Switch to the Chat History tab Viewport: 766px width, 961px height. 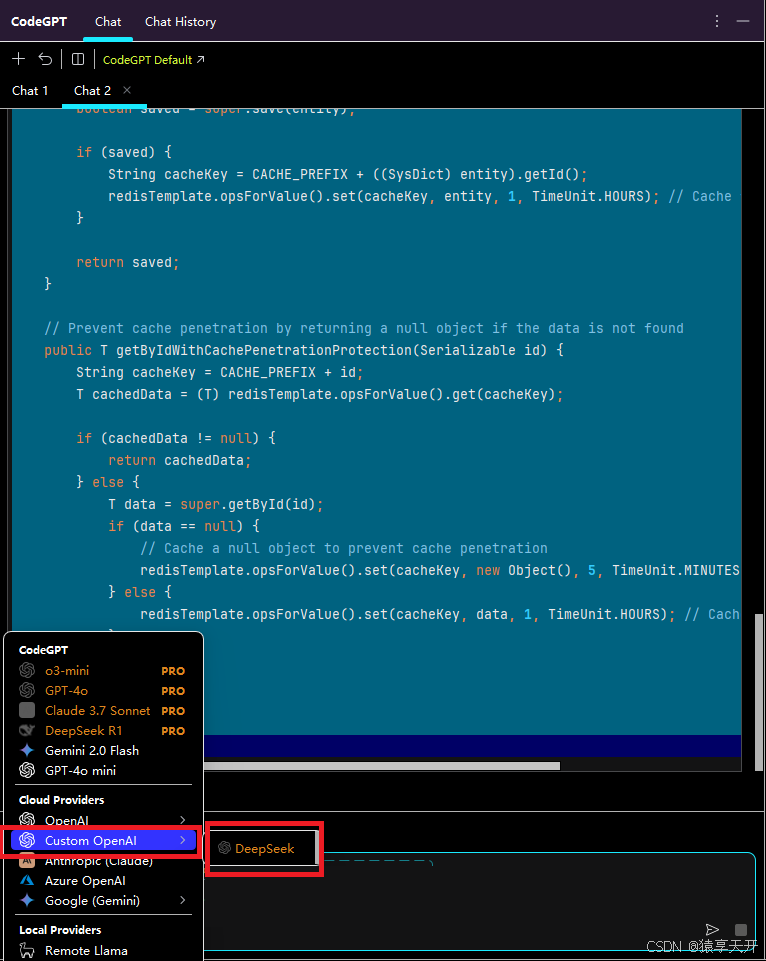(x=180, y=21)
